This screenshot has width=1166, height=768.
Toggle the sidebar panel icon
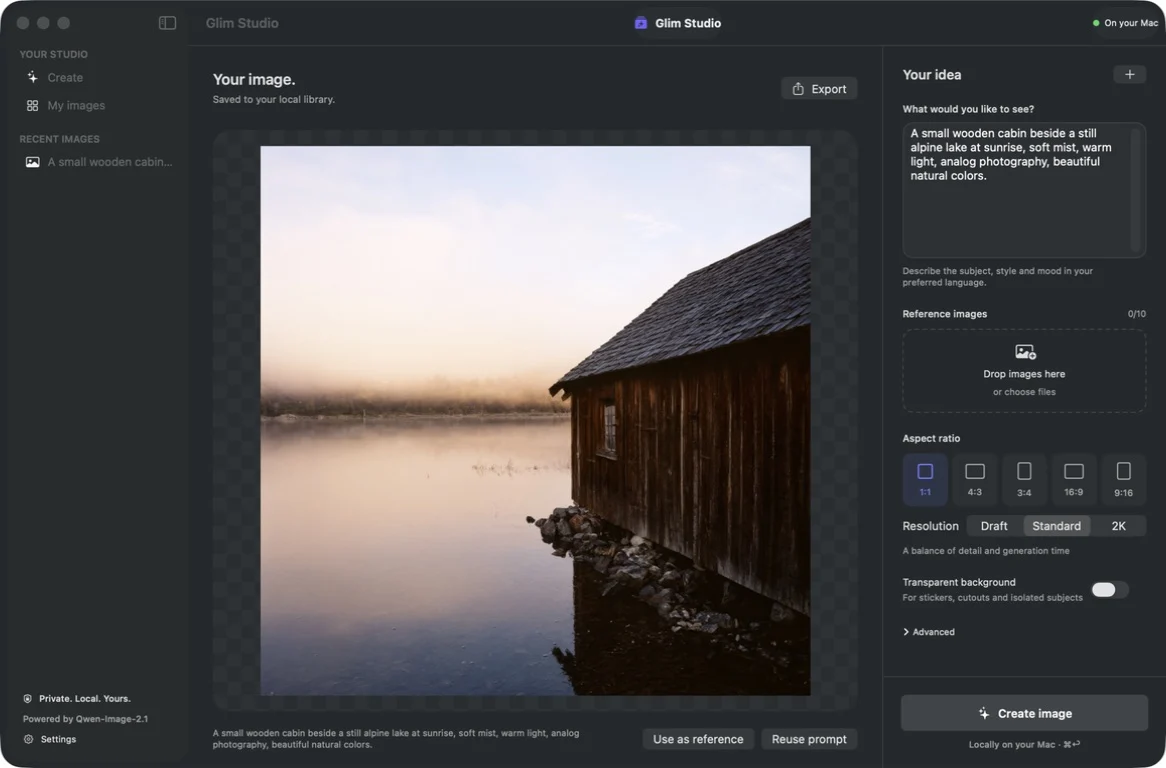coord(167,23)
